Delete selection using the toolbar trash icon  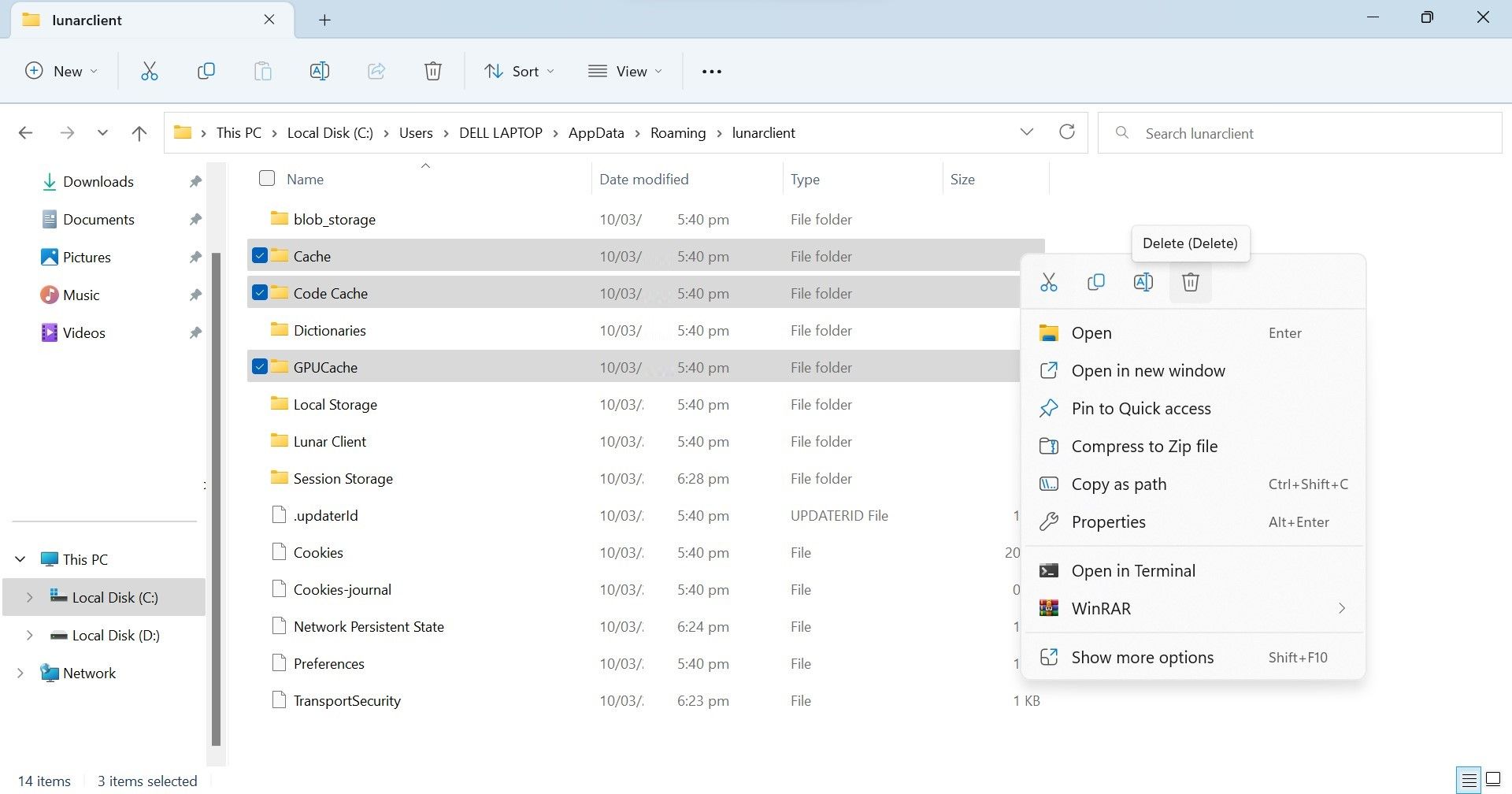[432, 71]
